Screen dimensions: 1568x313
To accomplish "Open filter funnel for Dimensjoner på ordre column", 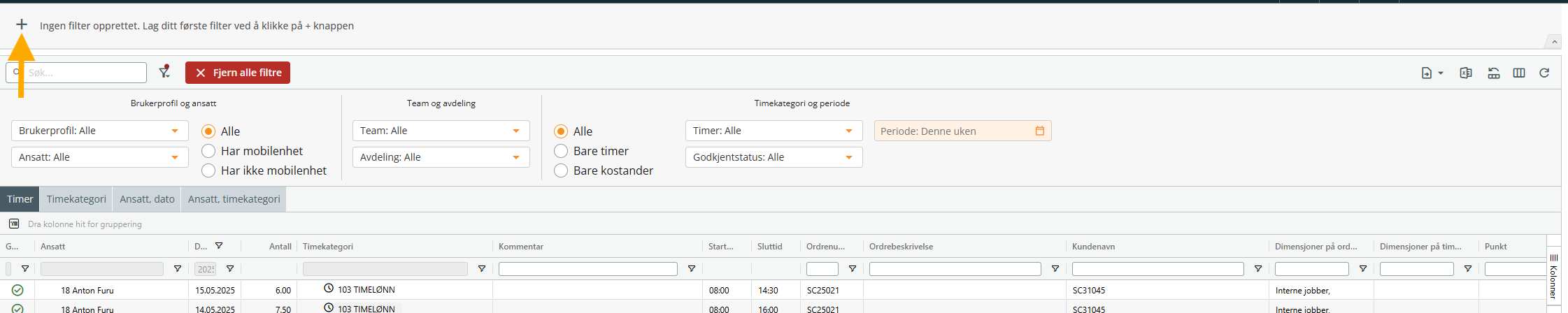I will click(x=1362, y=269).
